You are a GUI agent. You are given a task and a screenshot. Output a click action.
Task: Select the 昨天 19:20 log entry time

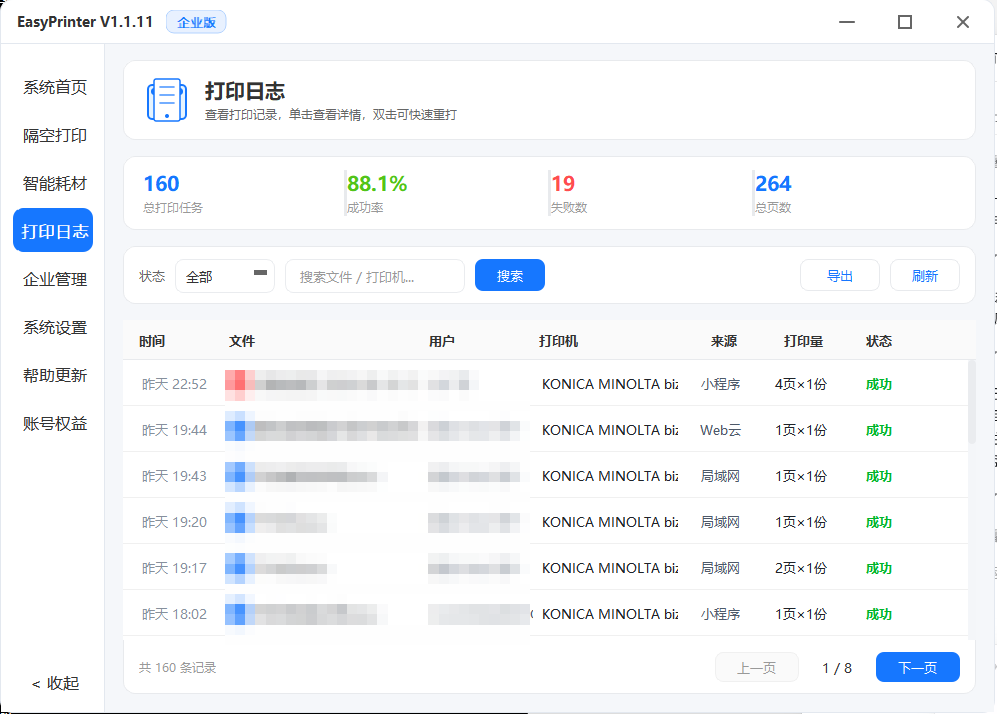click(174, 522)
